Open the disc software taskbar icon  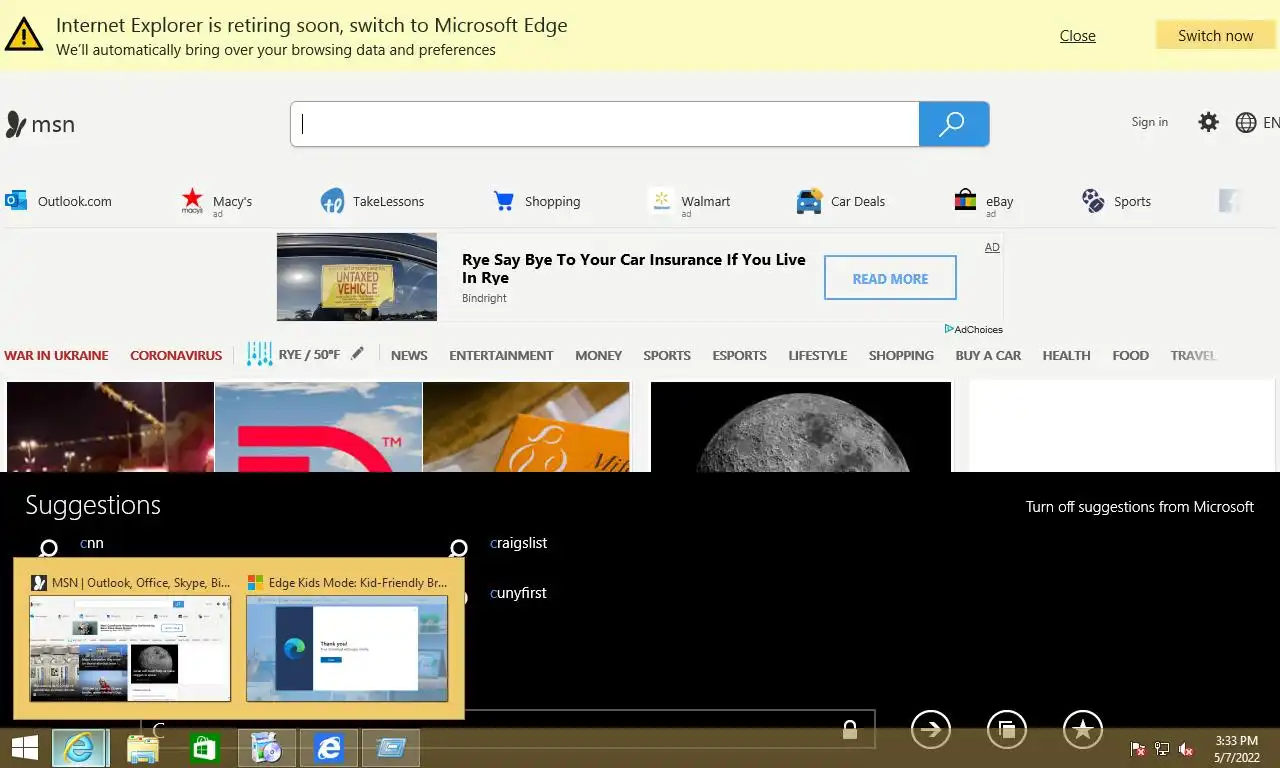266,748
